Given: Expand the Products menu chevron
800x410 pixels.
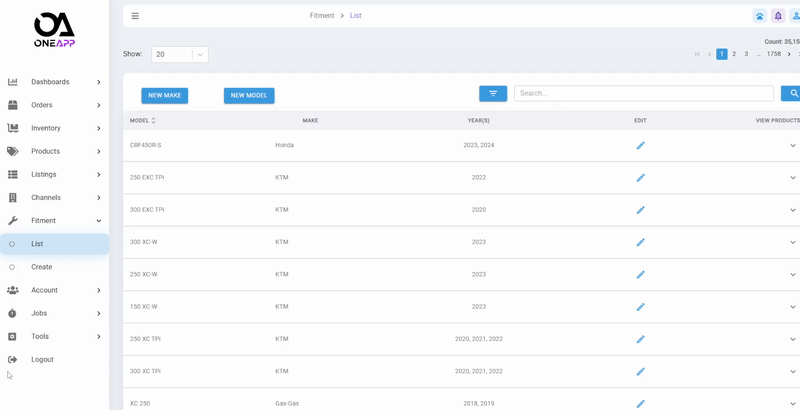Looking at the screenshot, I should 98,151.
